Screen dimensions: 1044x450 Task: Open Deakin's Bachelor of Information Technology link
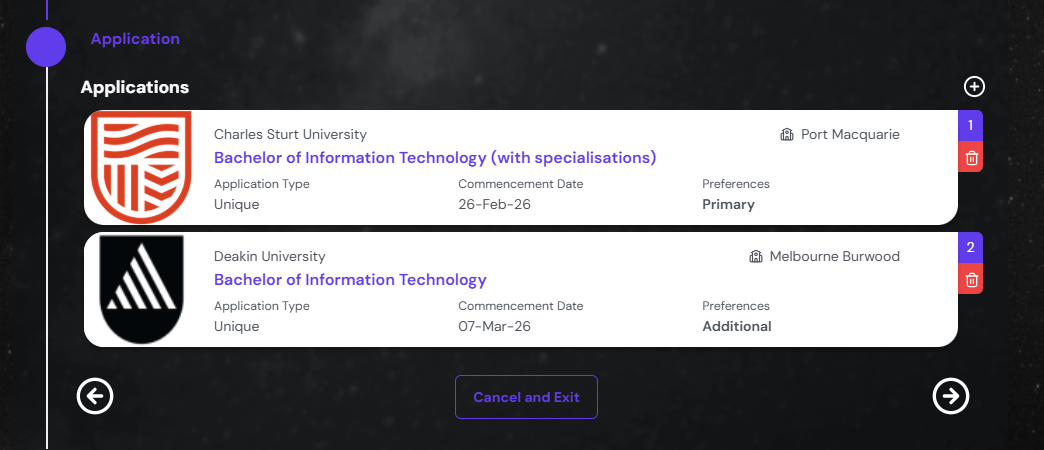(350, 280)
